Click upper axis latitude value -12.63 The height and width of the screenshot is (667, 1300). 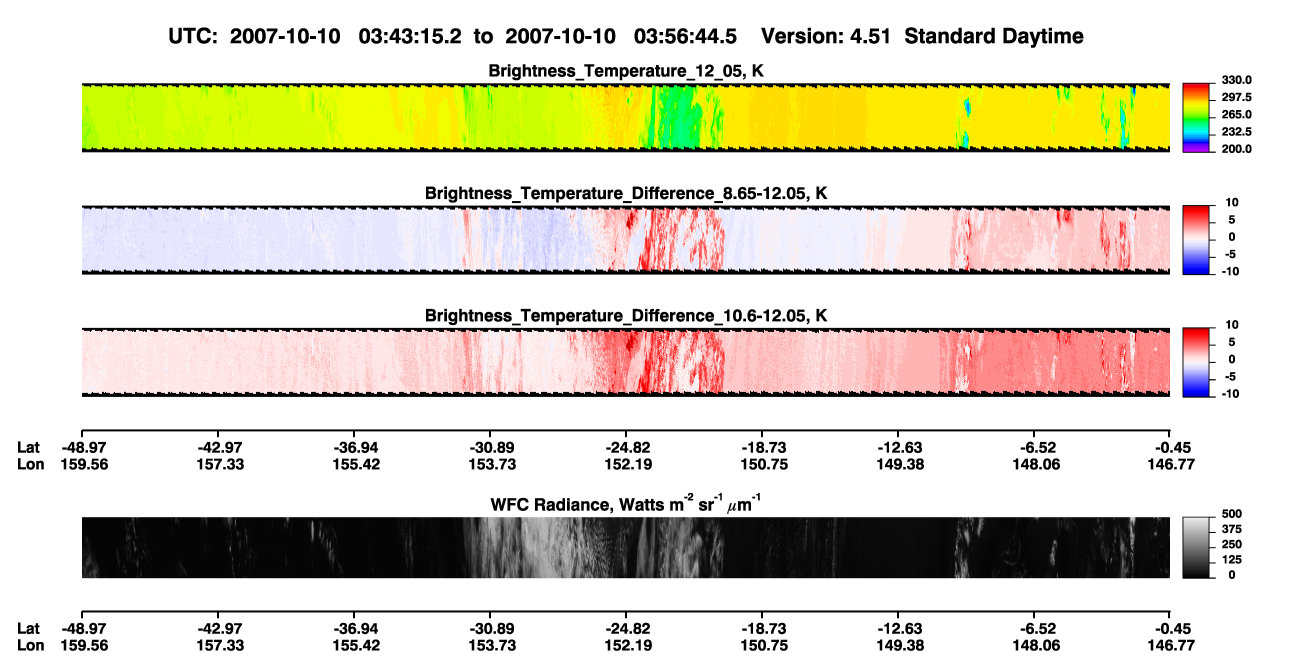click(x=898, y=447)
